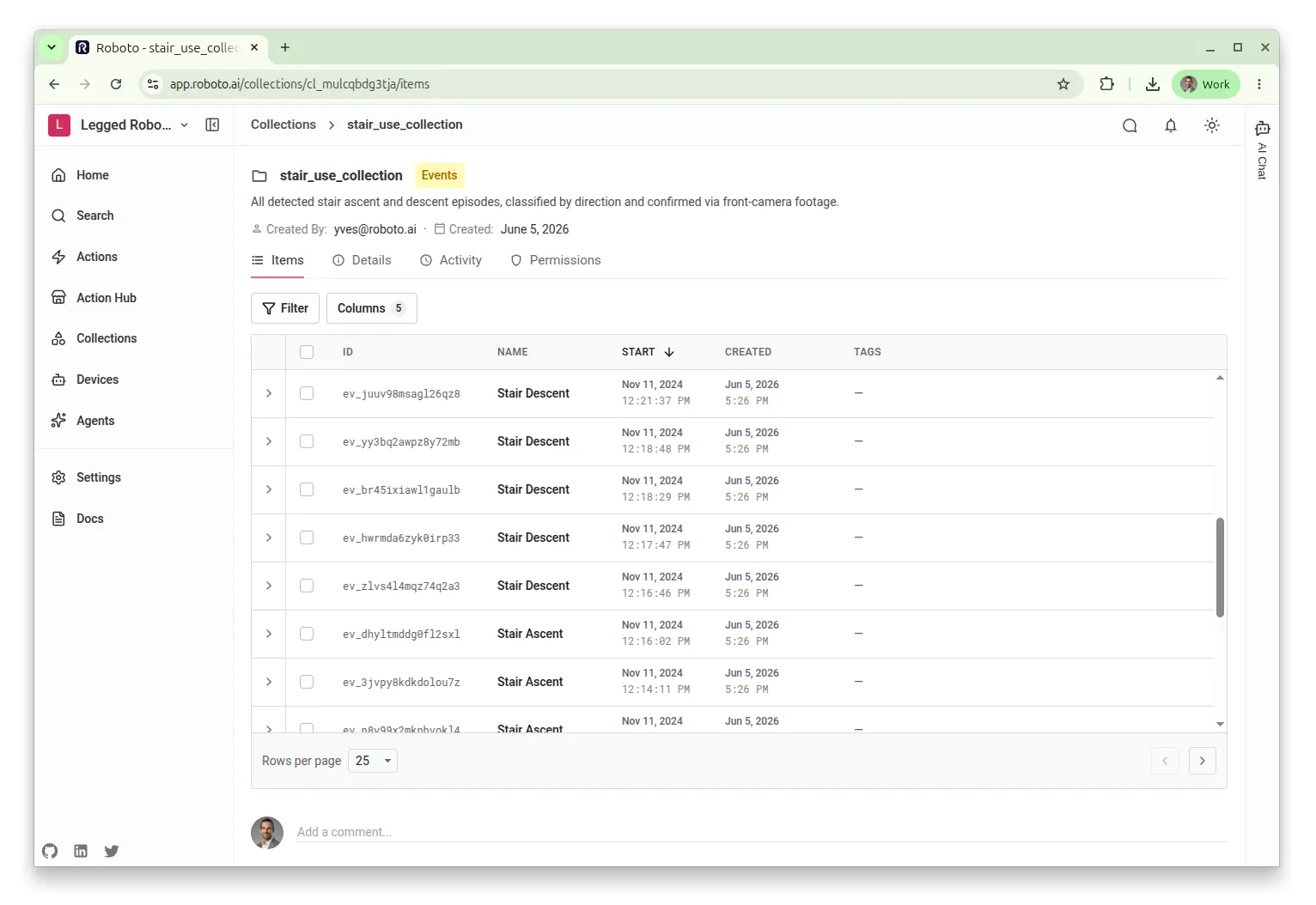
Task: Open the browser tab search dropdown
Action: pyautogui.click(x=52, y=47)
